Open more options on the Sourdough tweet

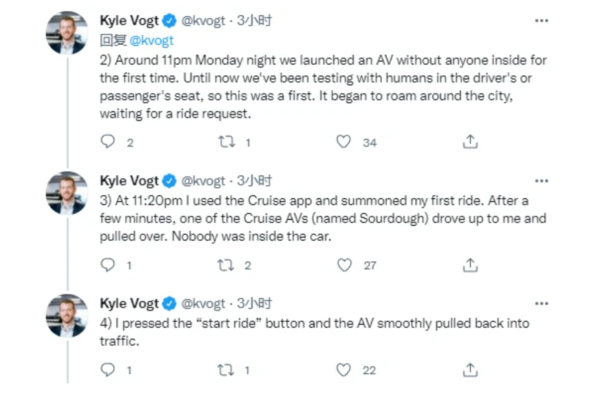(541, 181)
